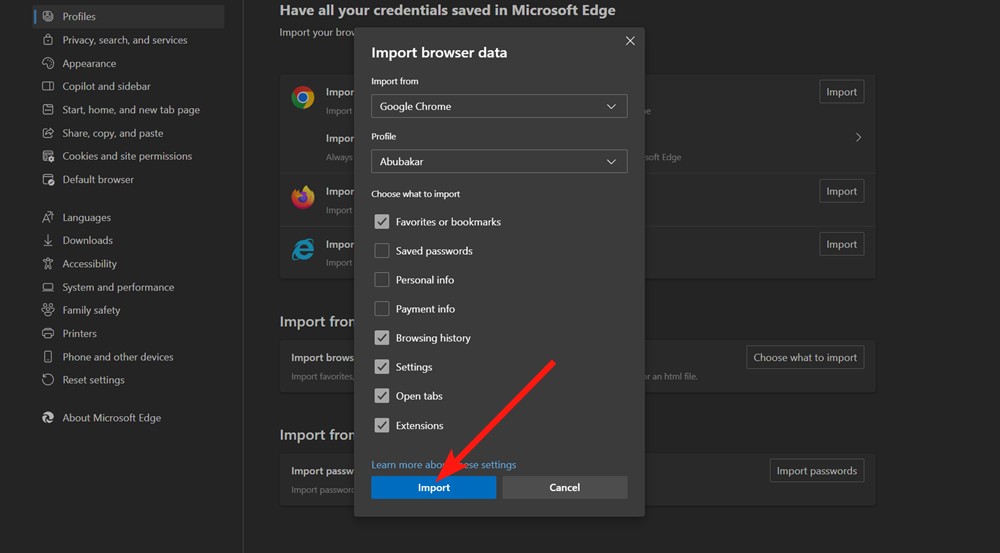This screenshot has width=1000, height=553.
Task: Check the Payment info checkbox
Action: pyautogui.click(x=382, y=309)
